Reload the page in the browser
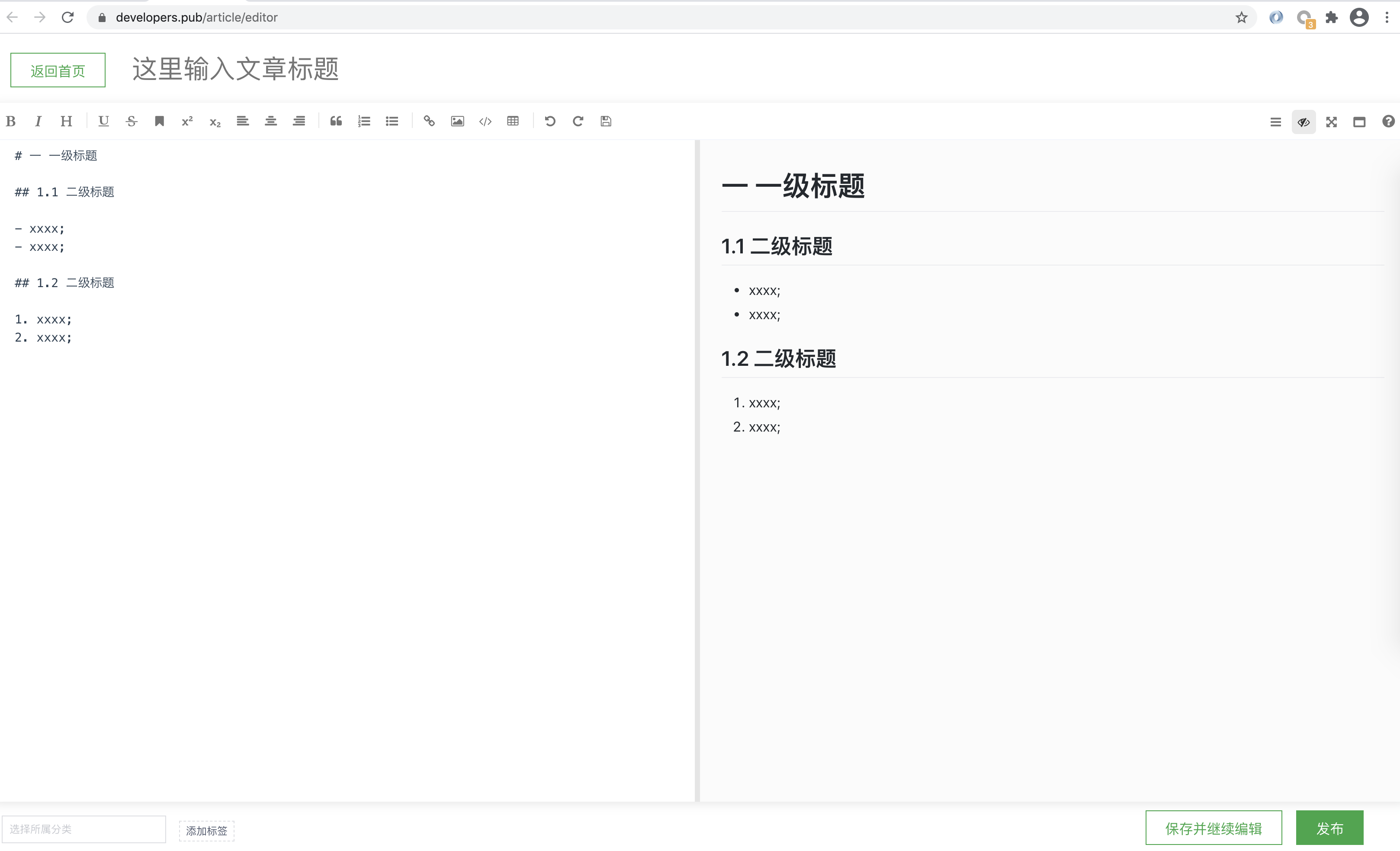Screen dimensions: 1400x851 (67, 17)
